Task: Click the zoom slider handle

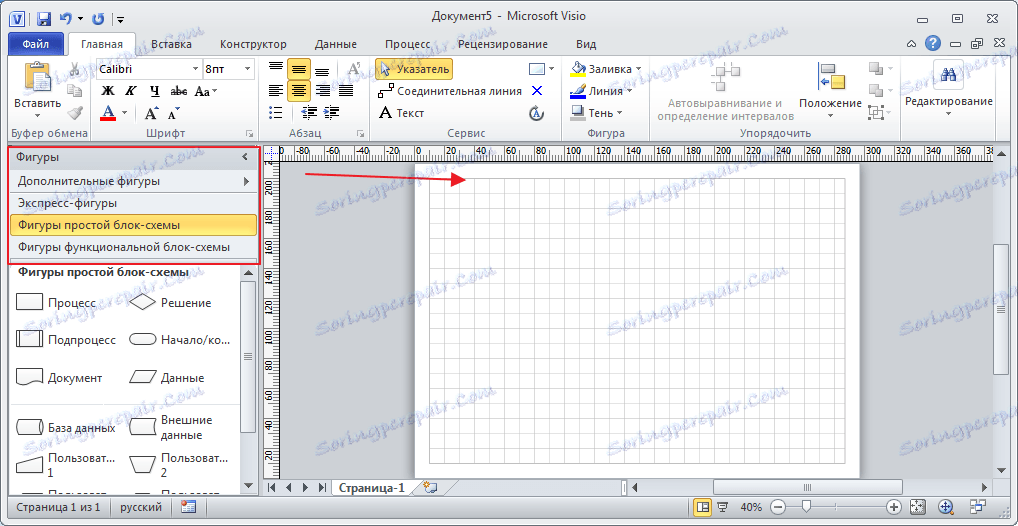Action: (x=806, y=507)
